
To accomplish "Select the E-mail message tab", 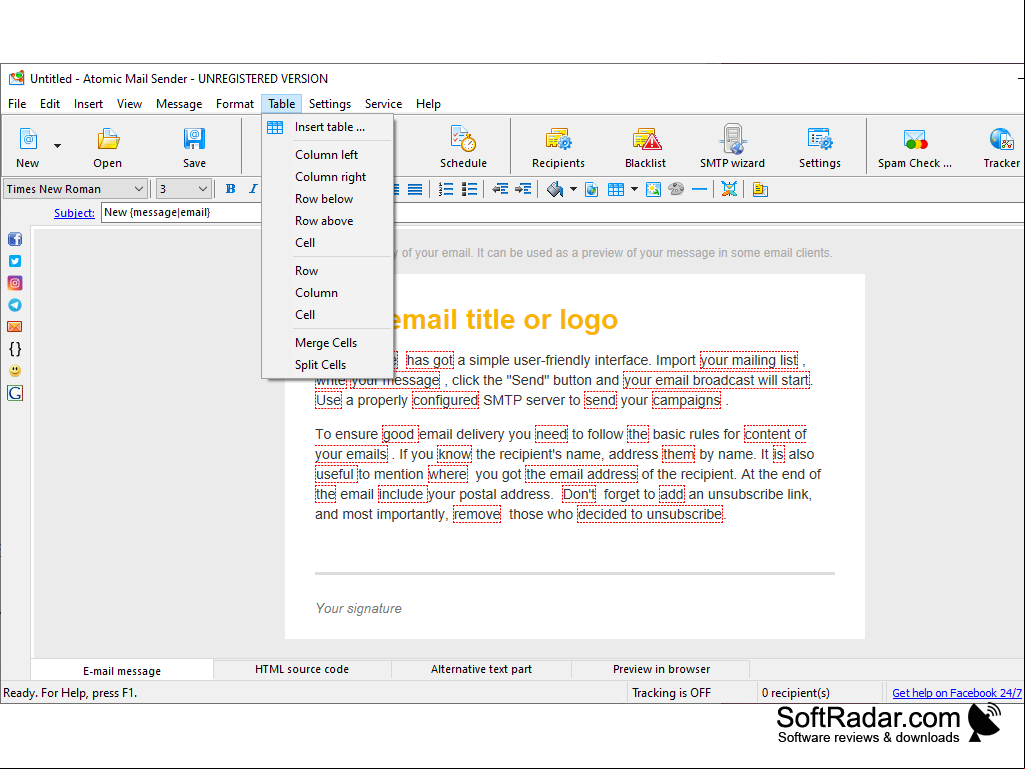I will (122, 670).
